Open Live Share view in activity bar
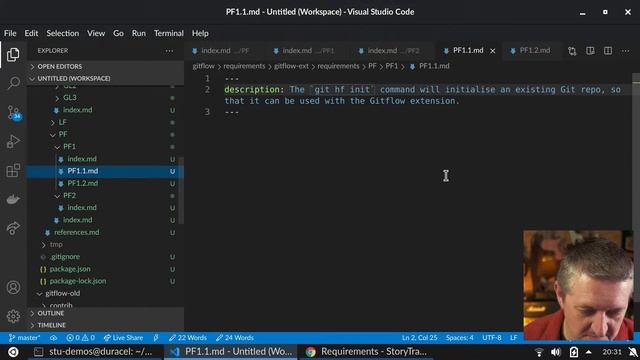The width and height of the screenshot is (640, 360). (x=13, y=228)
